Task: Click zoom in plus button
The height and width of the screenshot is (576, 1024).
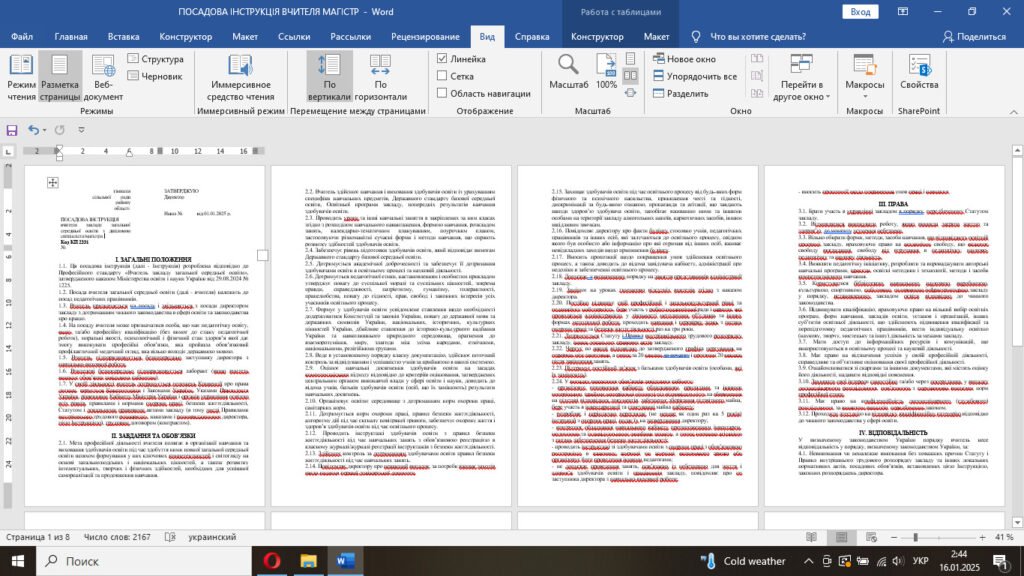Action: (982, 537)
